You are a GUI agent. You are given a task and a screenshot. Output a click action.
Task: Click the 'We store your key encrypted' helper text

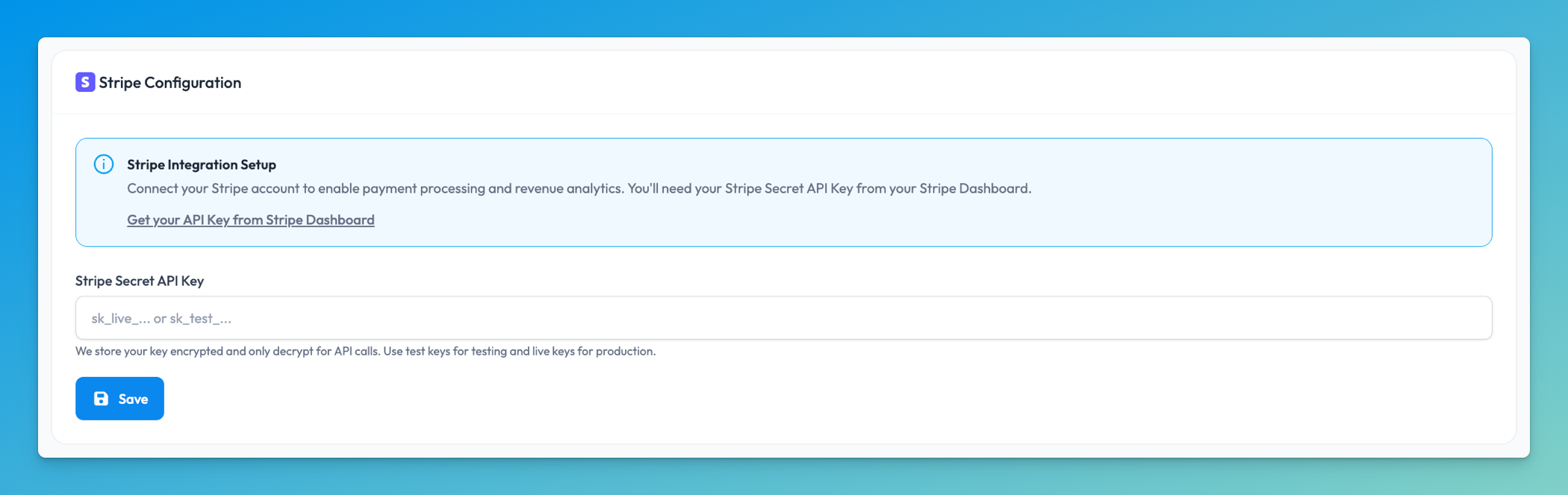point(365,351)
